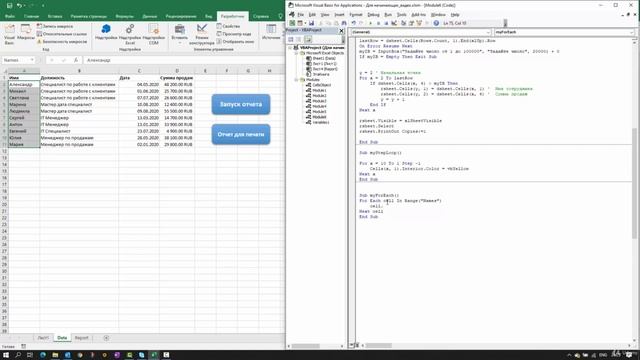Switch to the Formulas tab in Excel
The image size is (640, 360).
pos(124,16)
